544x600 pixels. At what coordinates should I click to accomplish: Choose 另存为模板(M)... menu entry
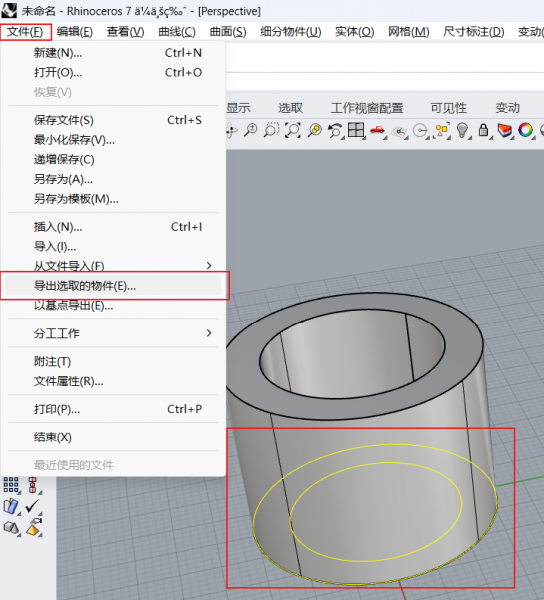114,199
